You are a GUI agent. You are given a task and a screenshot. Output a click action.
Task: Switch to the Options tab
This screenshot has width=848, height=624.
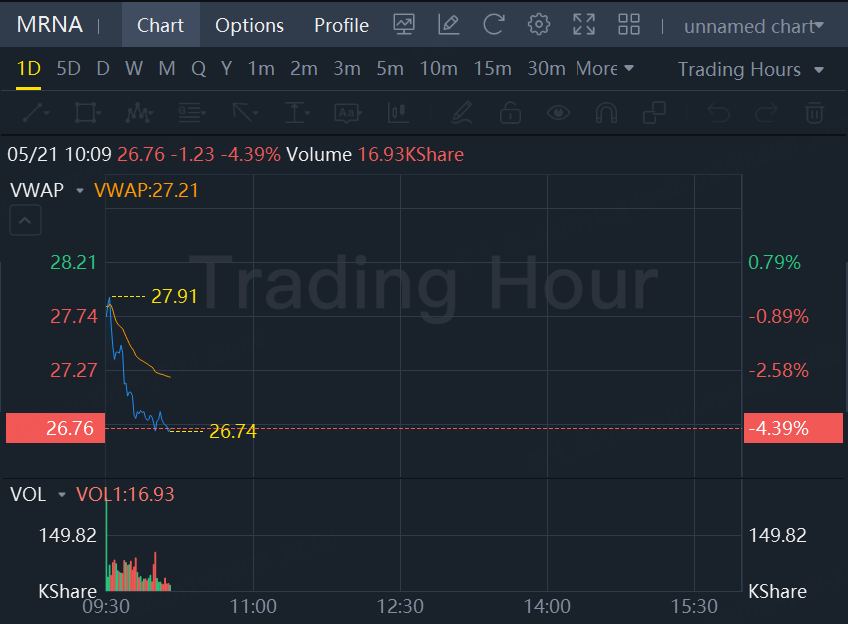249,25
